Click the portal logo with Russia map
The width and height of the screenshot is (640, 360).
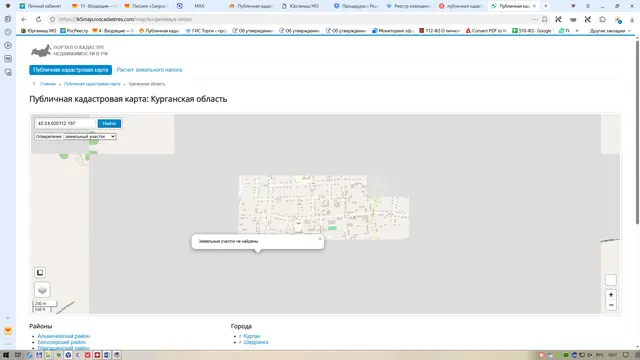[x=69, y=51]
